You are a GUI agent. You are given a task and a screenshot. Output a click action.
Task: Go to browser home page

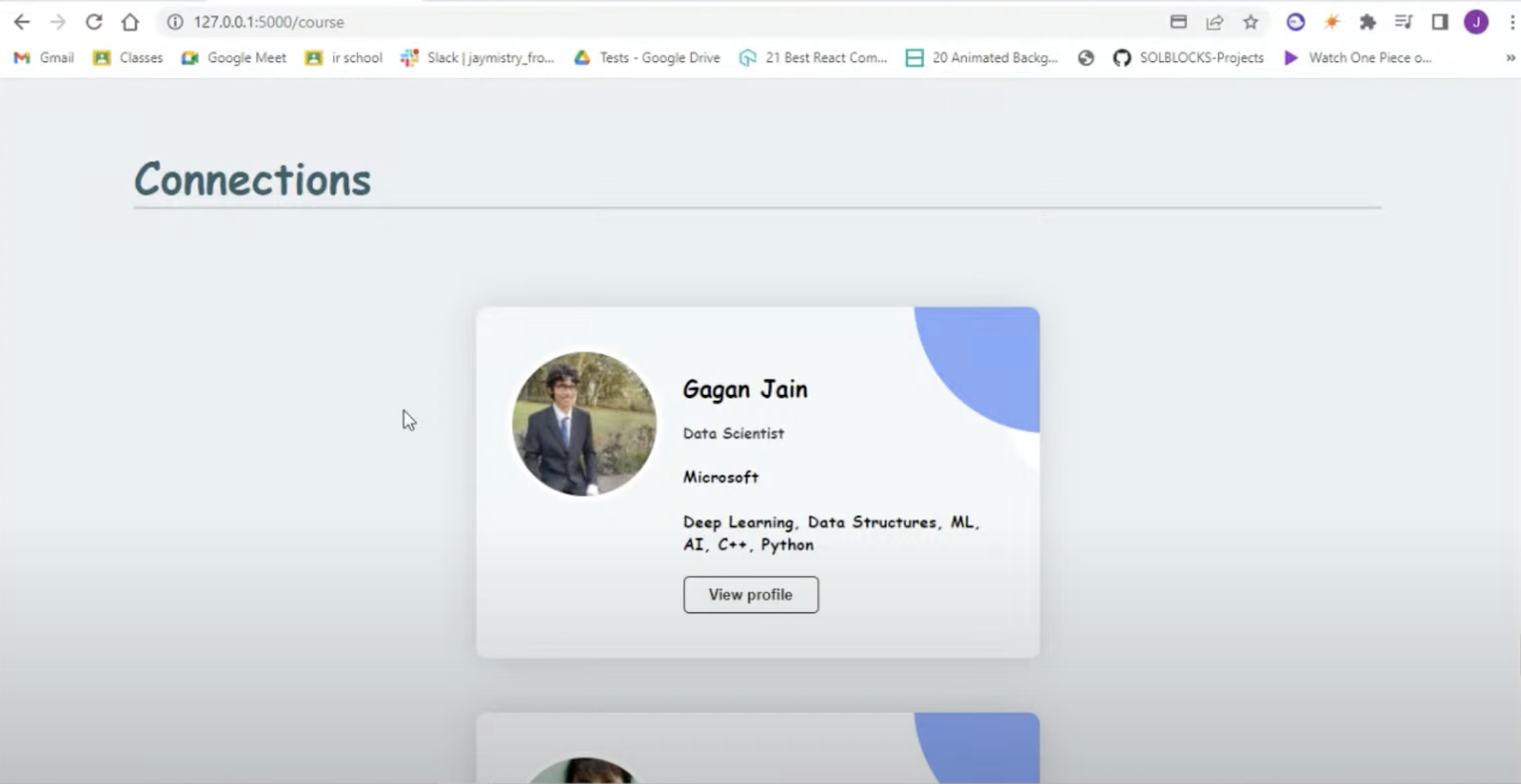130,22
